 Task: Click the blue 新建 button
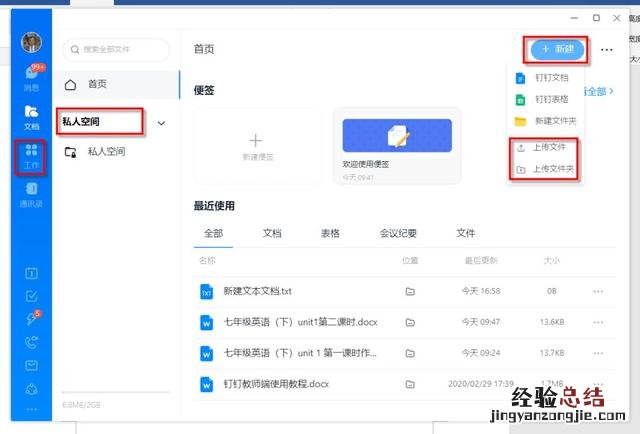(x=556, y=49)
